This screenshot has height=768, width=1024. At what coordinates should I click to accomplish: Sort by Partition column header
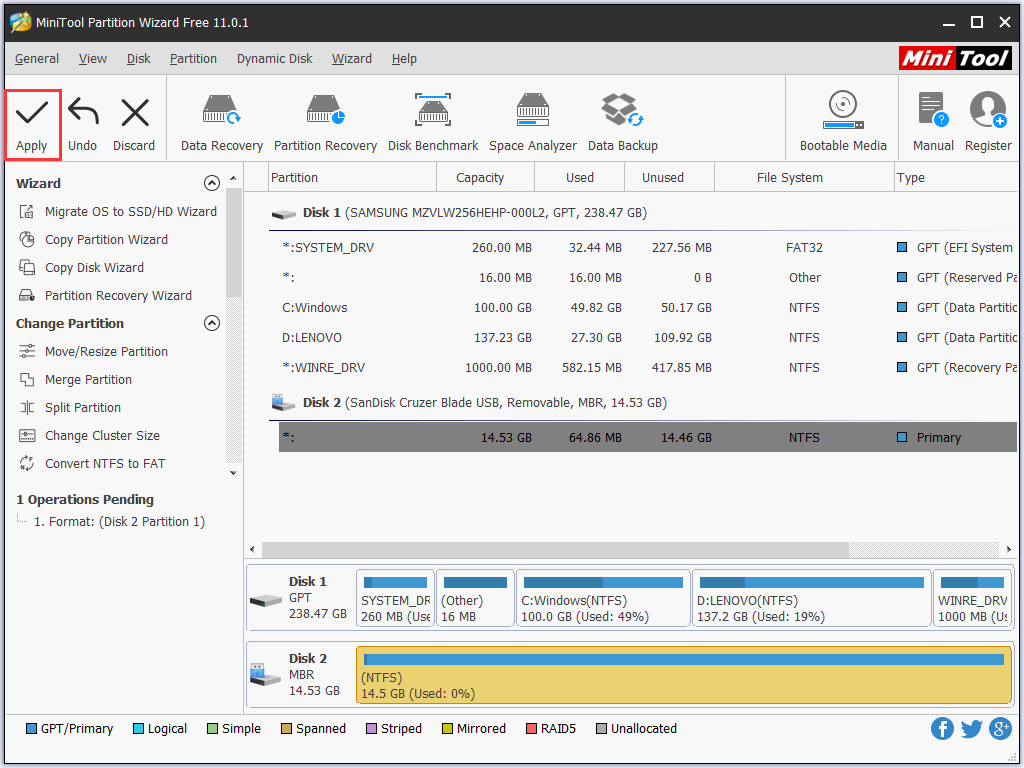pos(352,178)
